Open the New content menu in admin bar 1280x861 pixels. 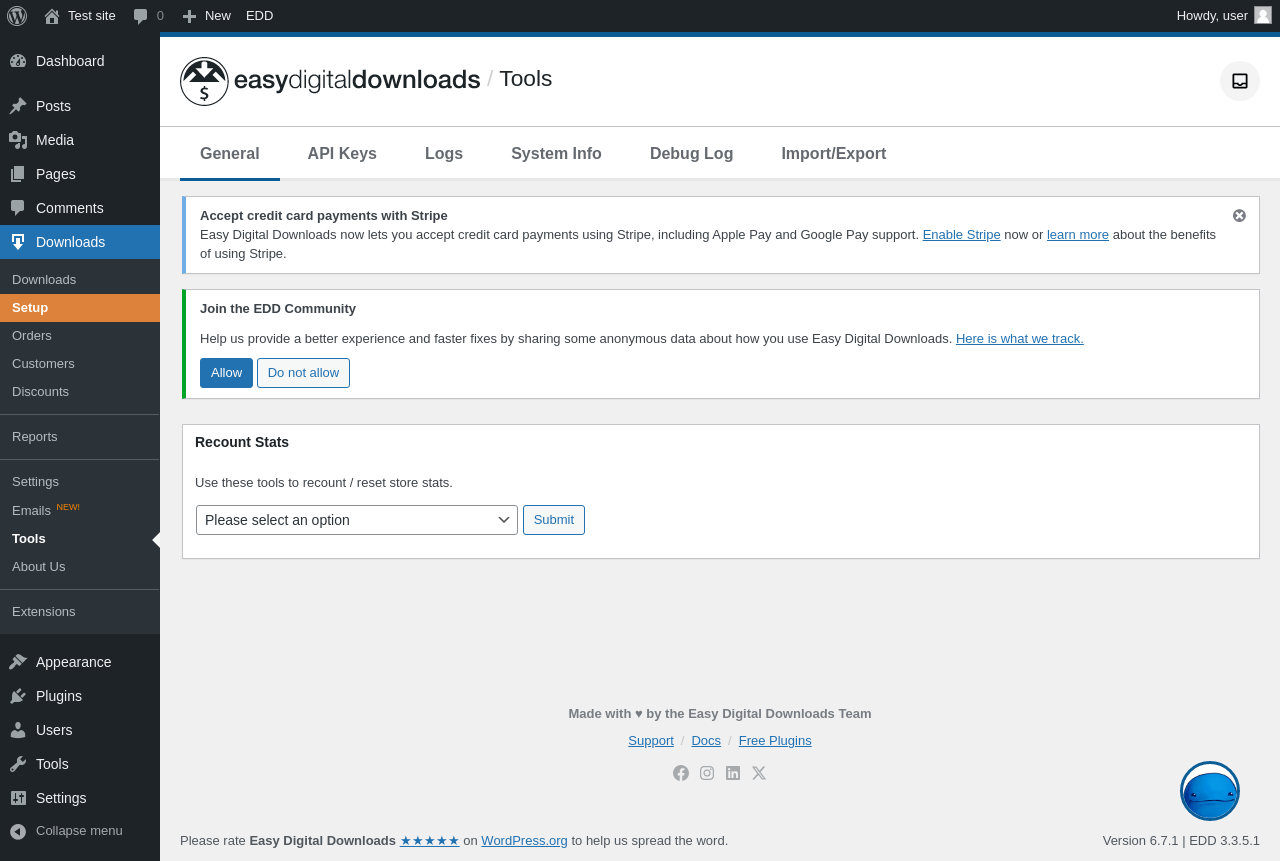point(206,16)
